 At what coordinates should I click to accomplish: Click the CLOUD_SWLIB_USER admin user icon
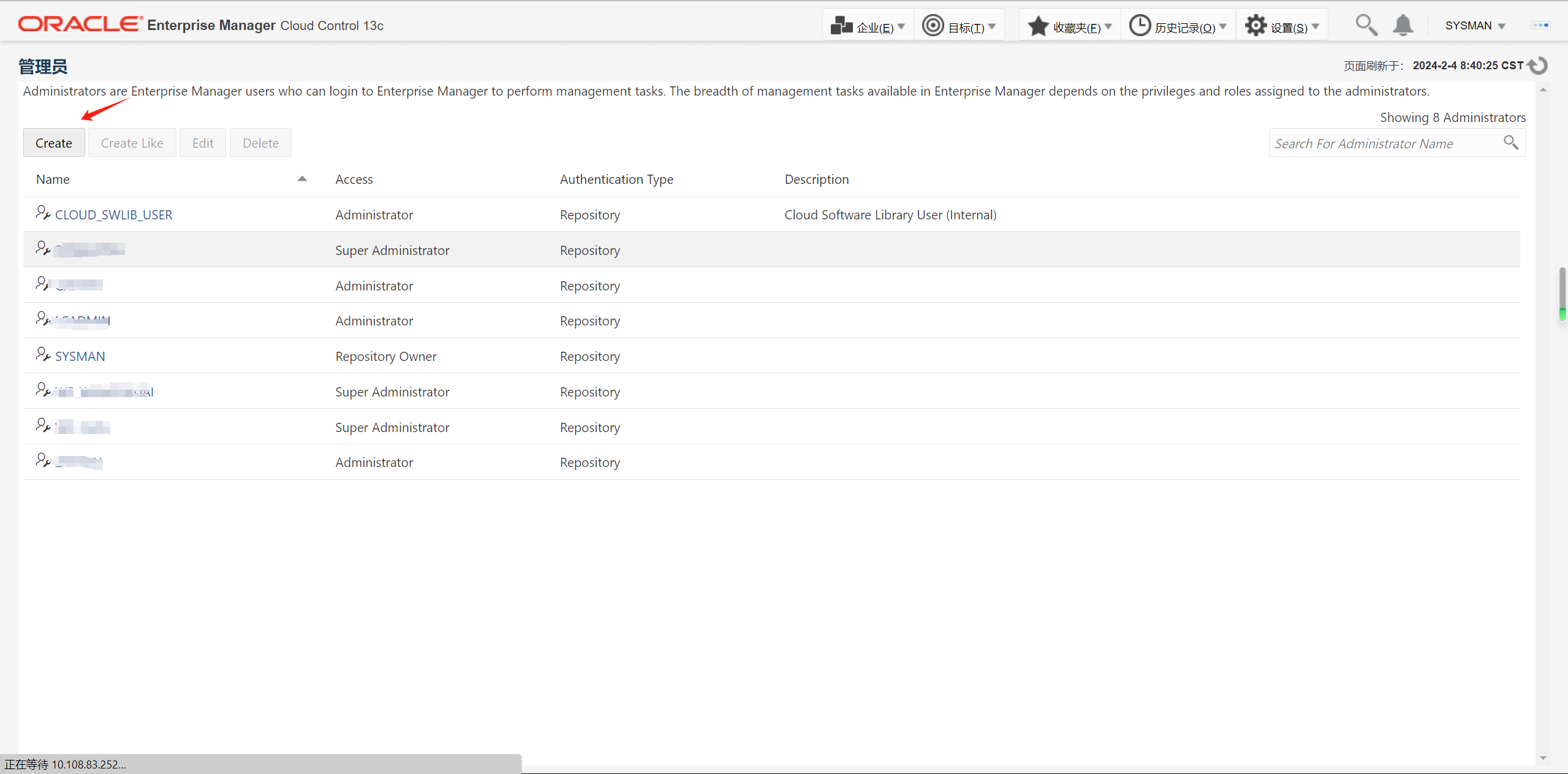pos(42,213)
